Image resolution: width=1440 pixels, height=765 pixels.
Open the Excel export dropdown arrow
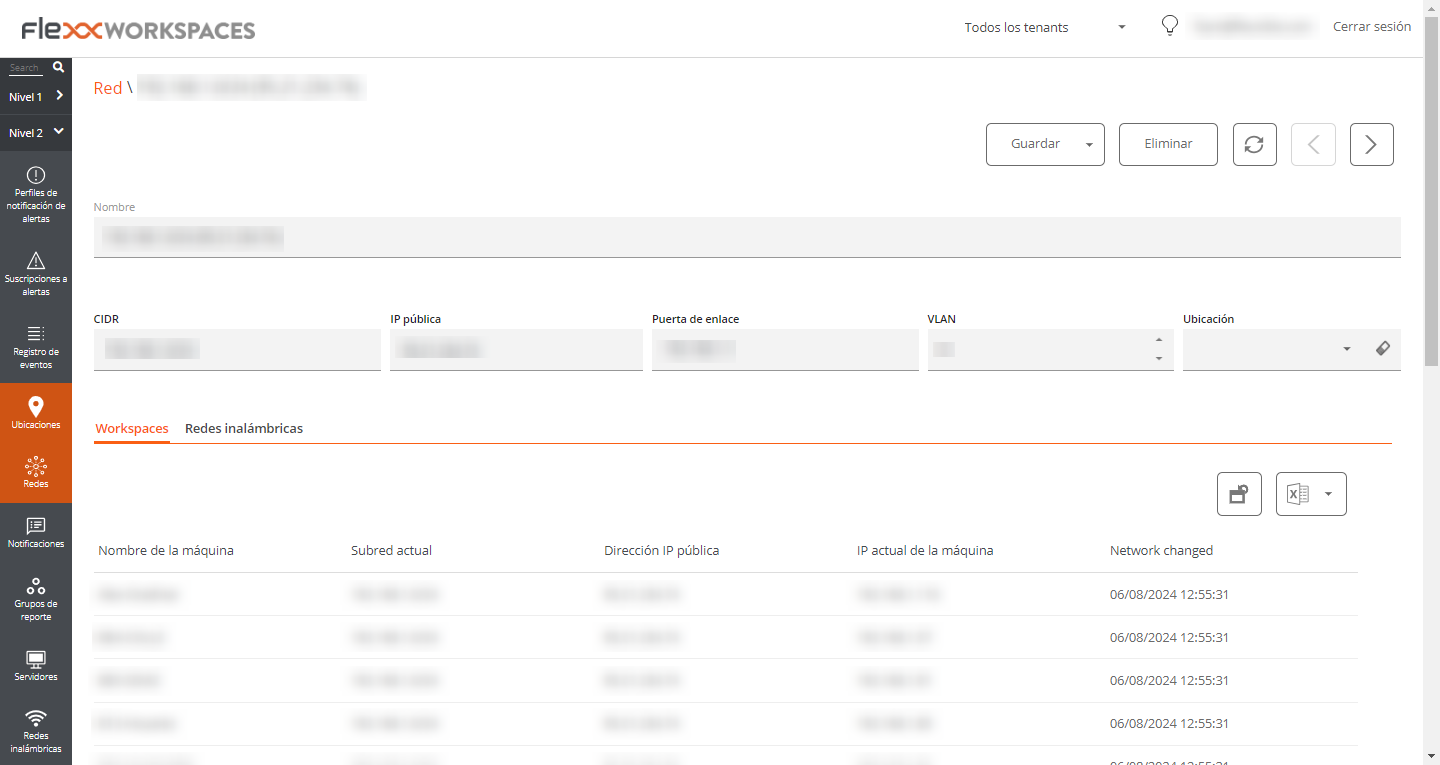(1328, 494)
